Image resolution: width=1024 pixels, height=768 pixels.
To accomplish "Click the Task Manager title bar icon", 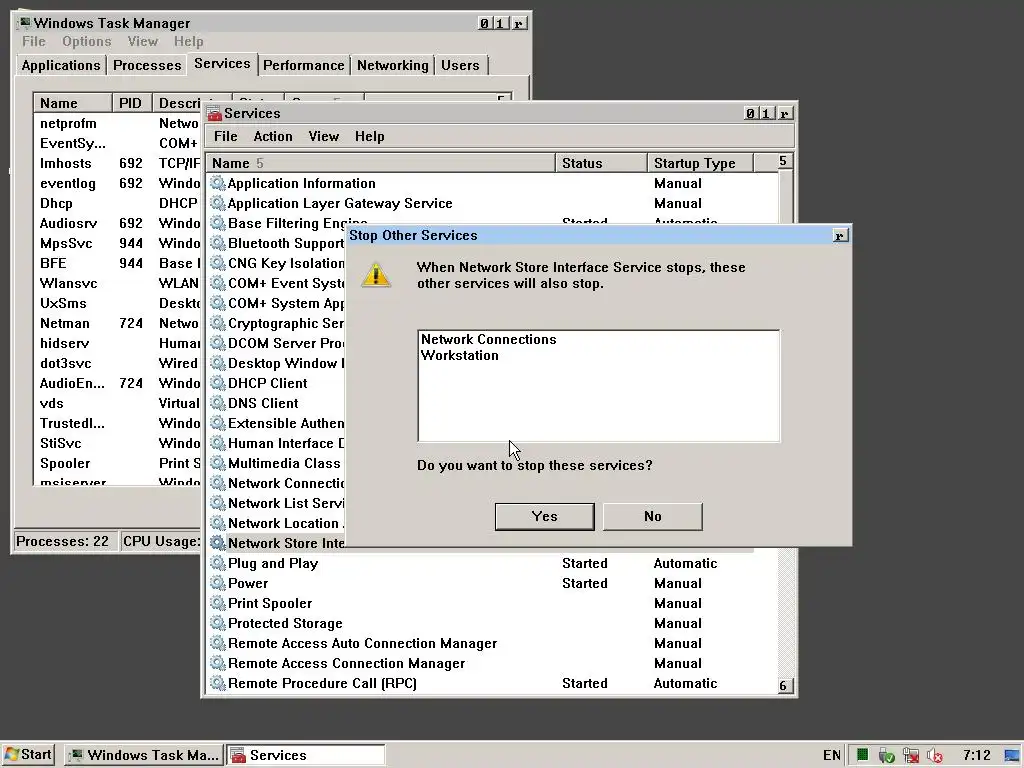I will [25, 23].
